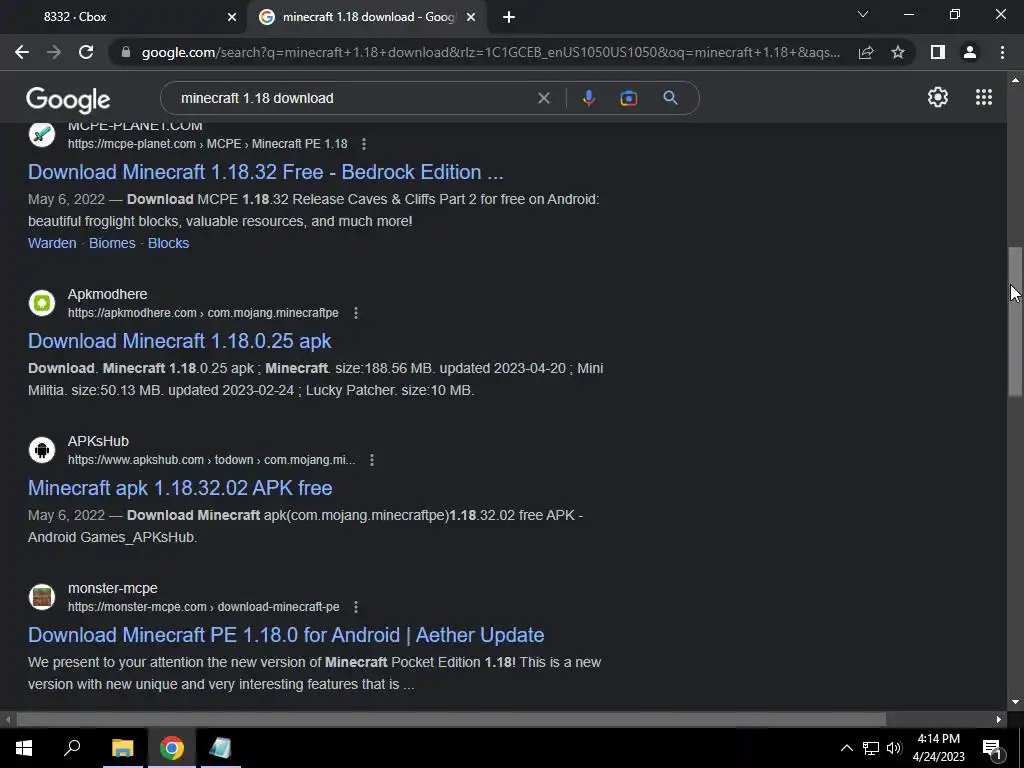
Task: Follow the Blocks sitelink
Action: click(168, 243)
